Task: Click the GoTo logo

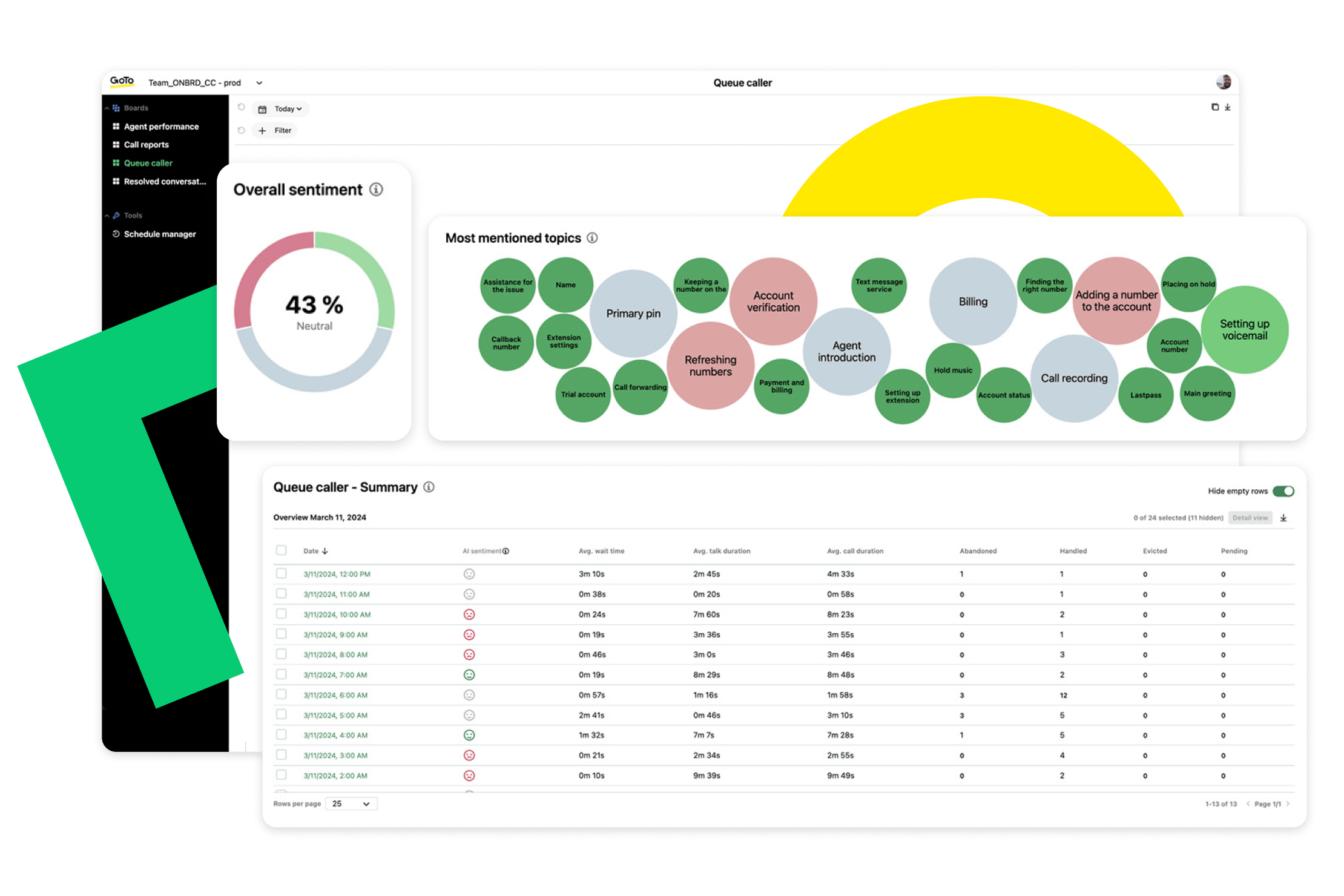Action: tap(122, 81)
